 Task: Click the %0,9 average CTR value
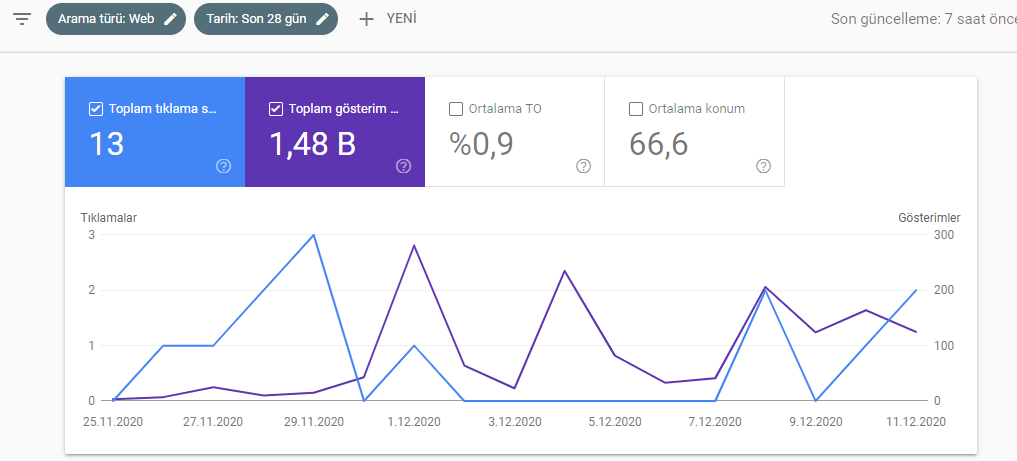481,144
